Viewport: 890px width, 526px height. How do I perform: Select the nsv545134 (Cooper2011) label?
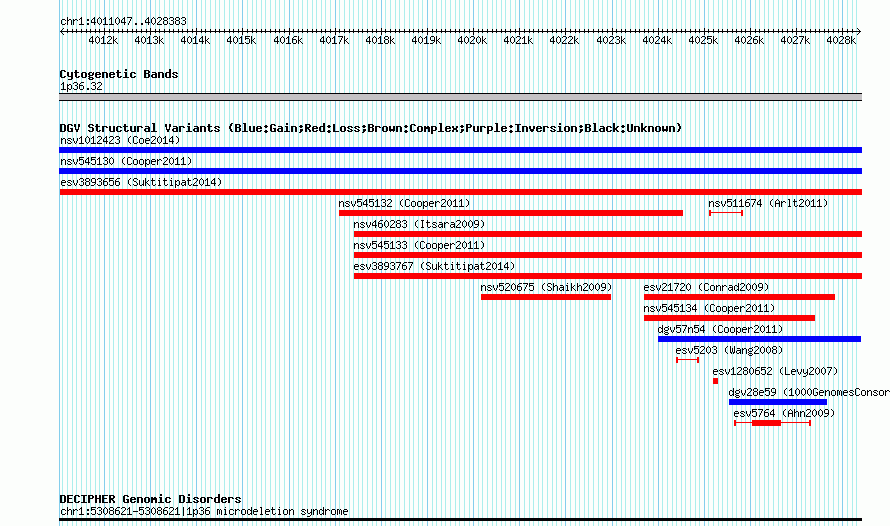[x=709, y=308]
